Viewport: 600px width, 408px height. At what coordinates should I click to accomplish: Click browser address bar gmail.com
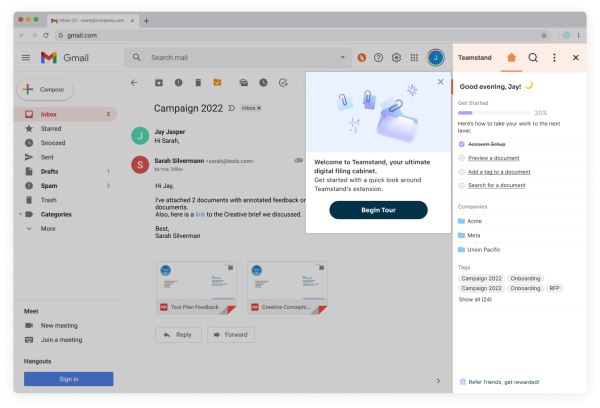[302, 35]
